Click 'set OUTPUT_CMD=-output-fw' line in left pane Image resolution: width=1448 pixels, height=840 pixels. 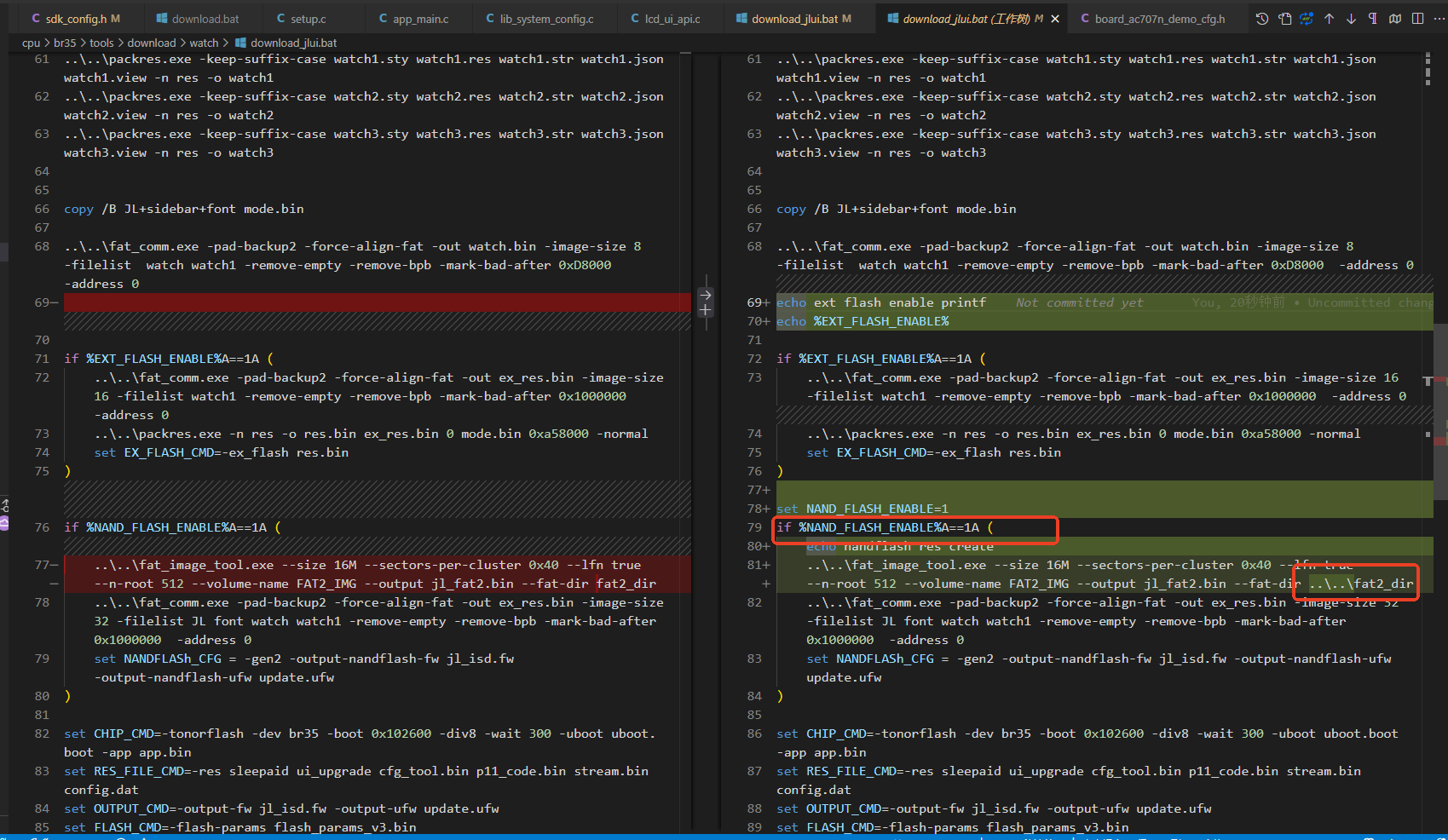click(281, 808)
